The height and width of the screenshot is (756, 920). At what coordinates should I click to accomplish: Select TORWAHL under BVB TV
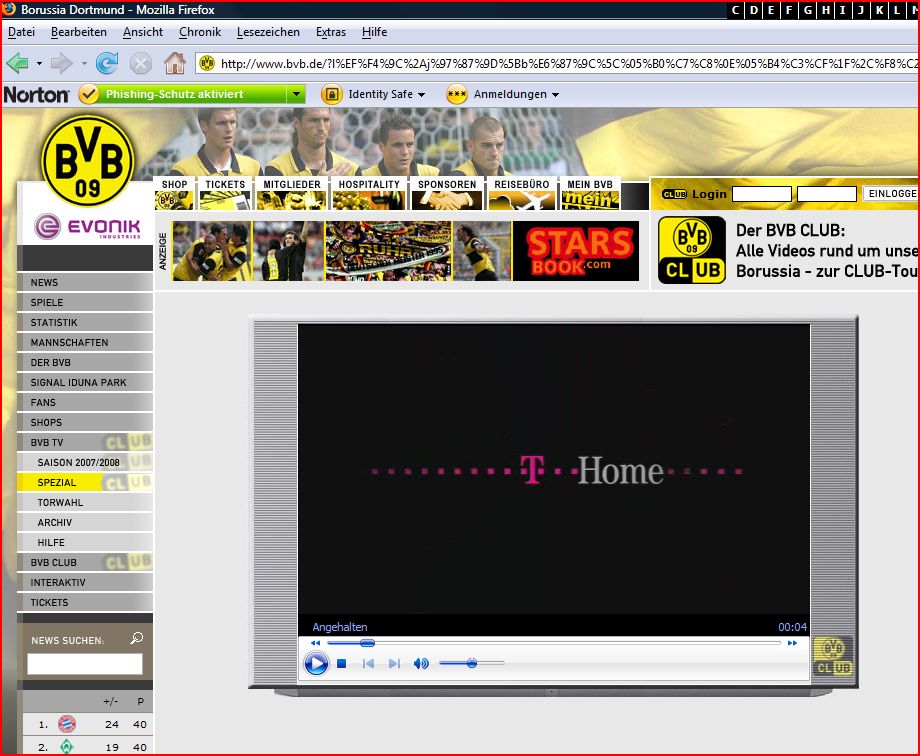coord(85,502)
